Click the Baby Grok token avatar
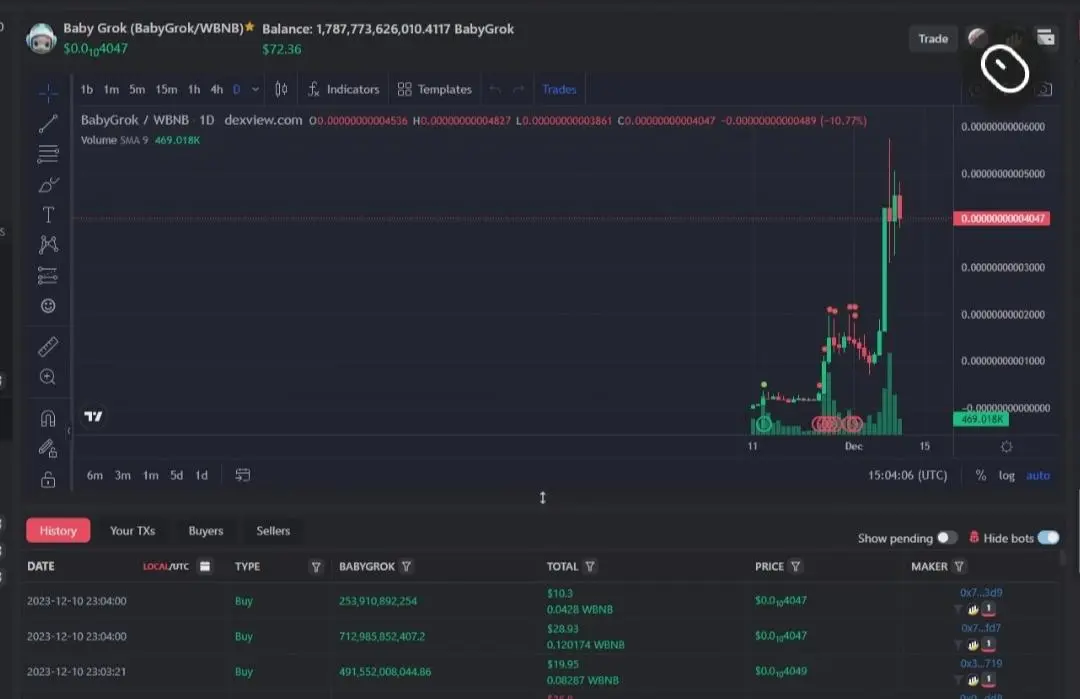The width and height of the screenshot is (1080, 699). click(41, 38)
